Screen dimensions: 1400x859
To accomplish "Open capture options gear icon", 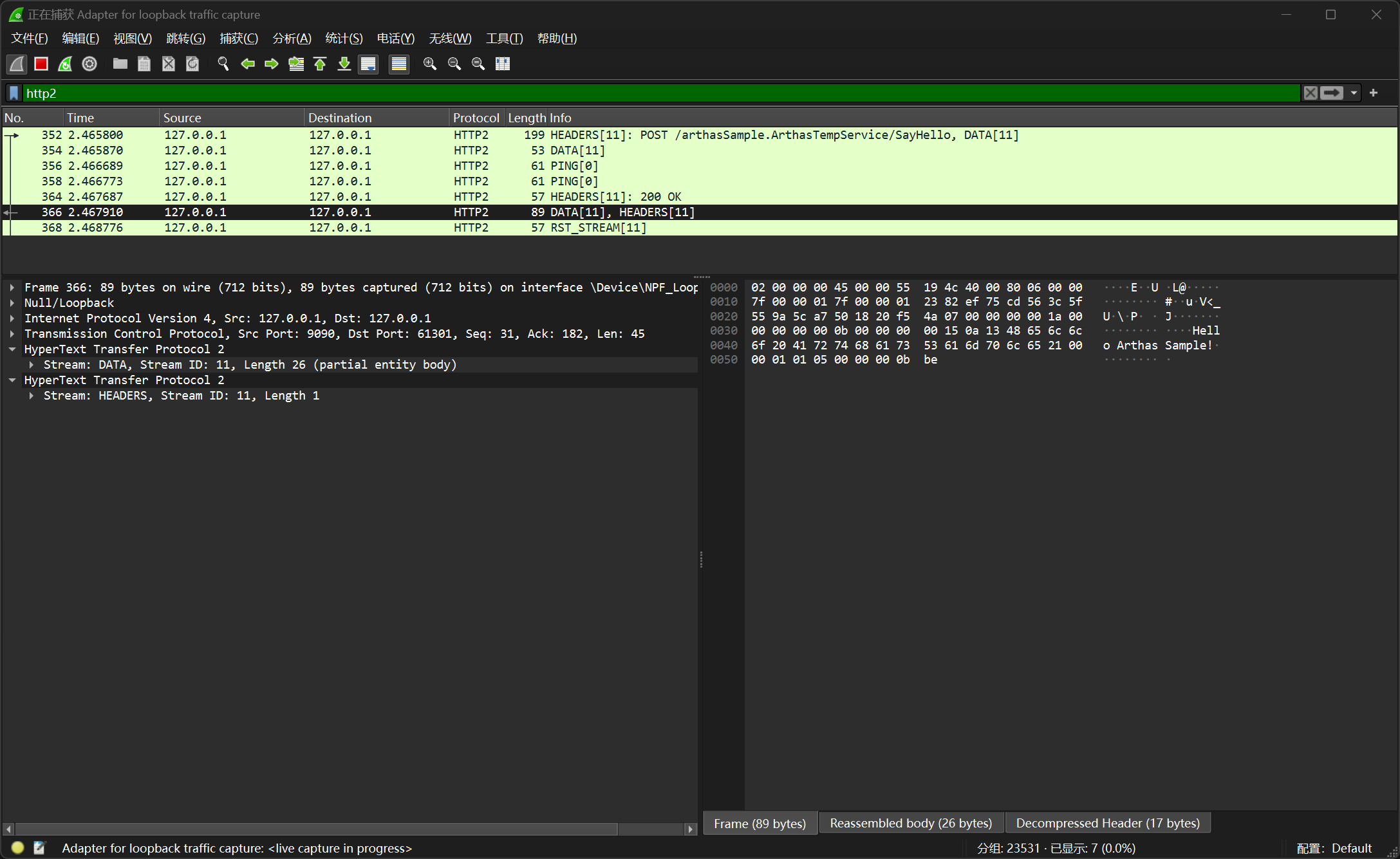I will point(89,64).
